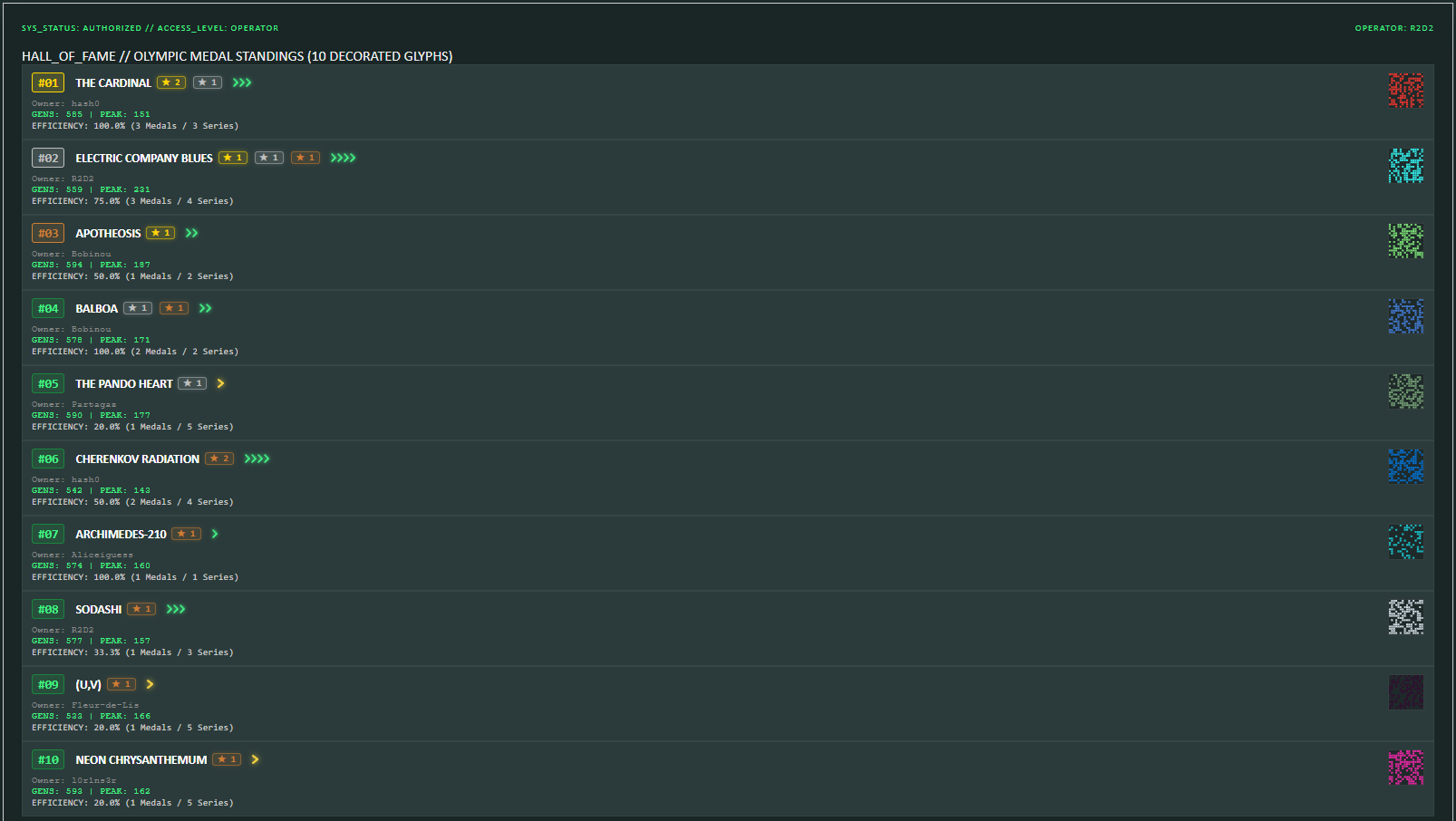Screen dimensions: 1456x821
Task: Click Neon Chrysanthemum bronze medal badge
Action: [x=227, y=759]
